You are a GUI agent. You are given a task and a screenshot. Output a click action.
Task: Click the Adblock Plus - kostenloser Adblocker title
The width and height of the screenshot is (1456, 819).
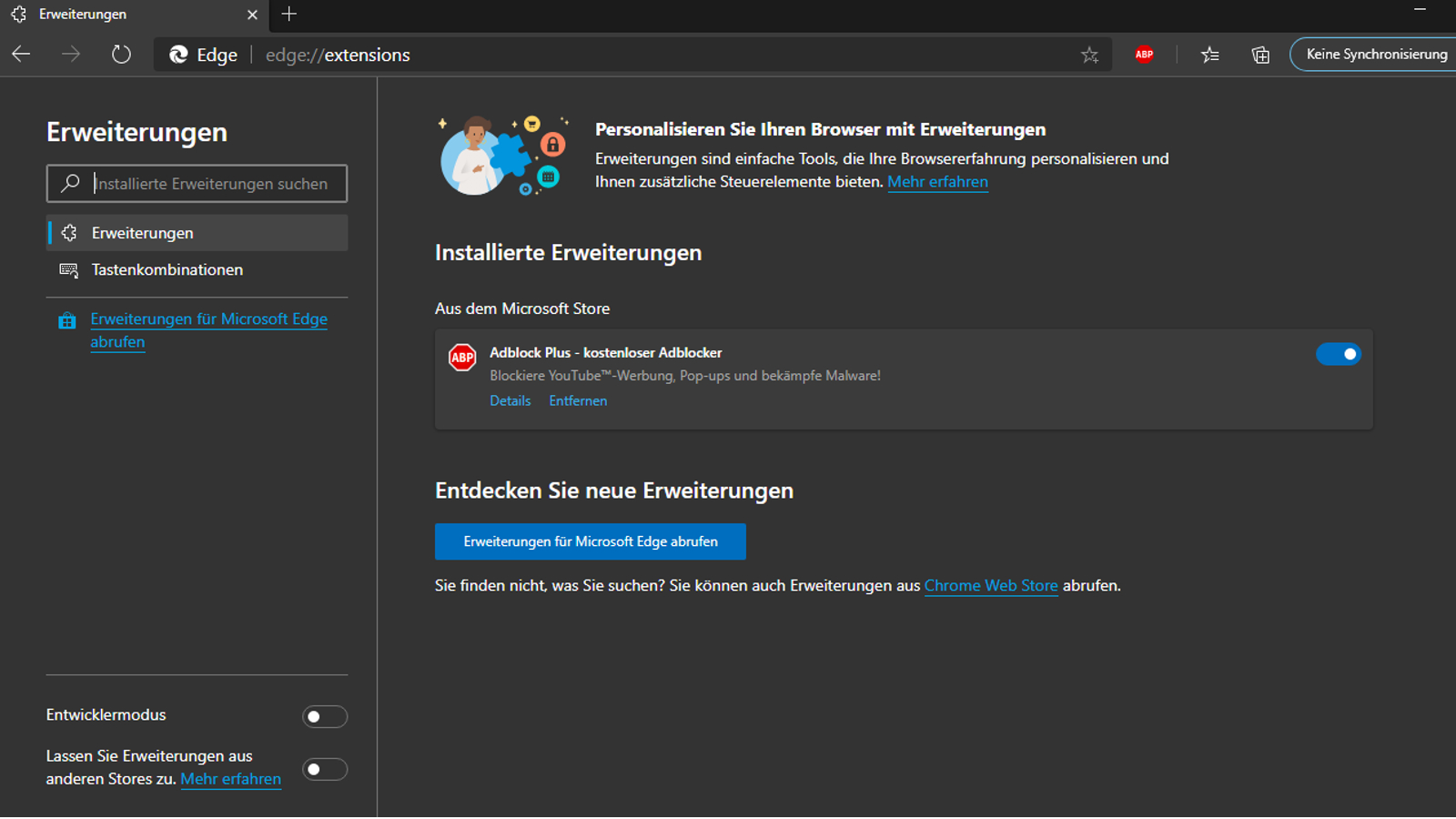coord(605,352)
